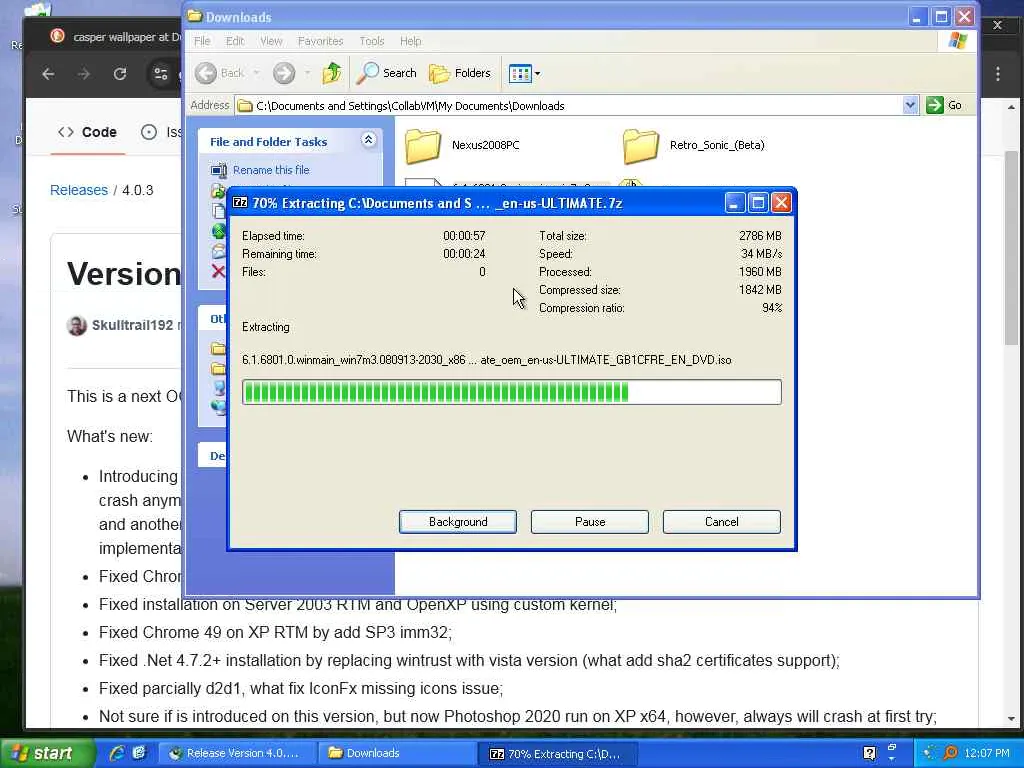Click the orange magnifier system tray icon
The height and width of the screenshot is (768, 1024).
click(x=950, y=754)
